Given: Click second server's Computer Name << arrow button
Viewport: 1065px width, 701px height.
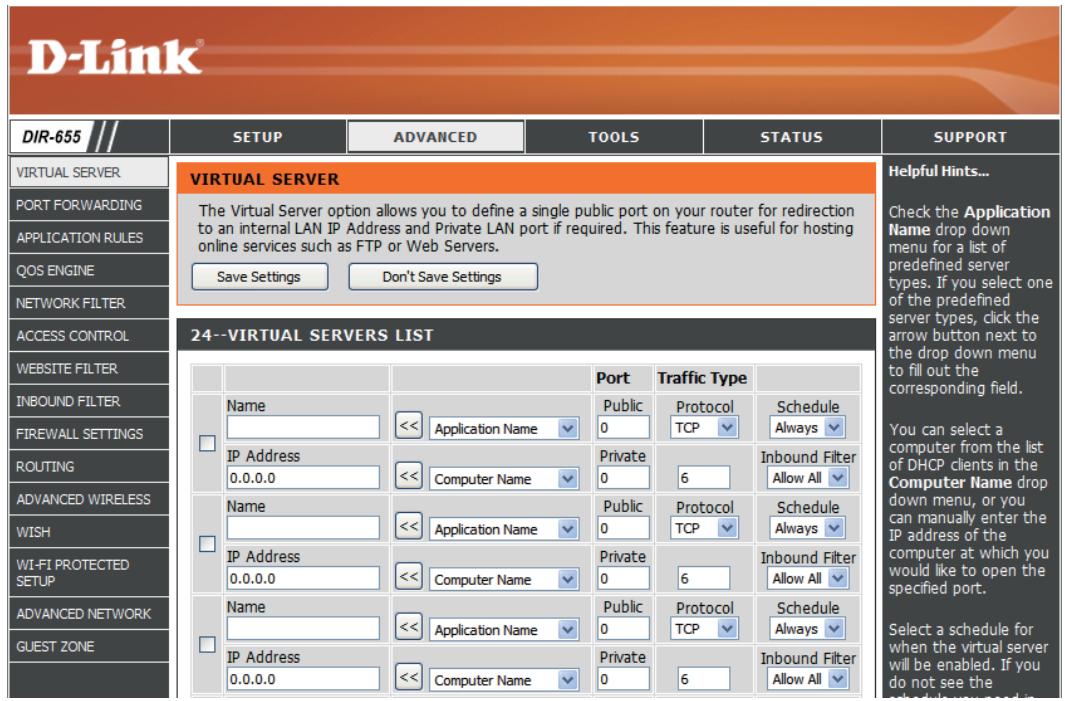Looking at the screenshot, I should click(409, 577).
